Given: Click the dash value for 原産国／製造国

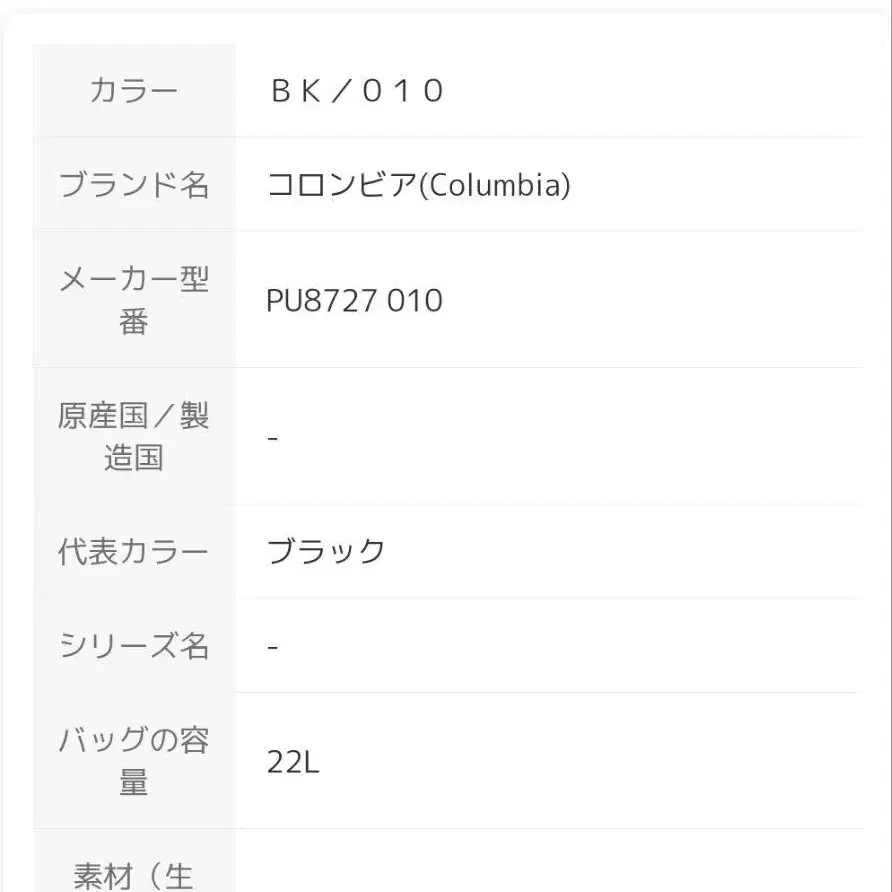Looking at the screenshot, I should [x=272, y=438].
